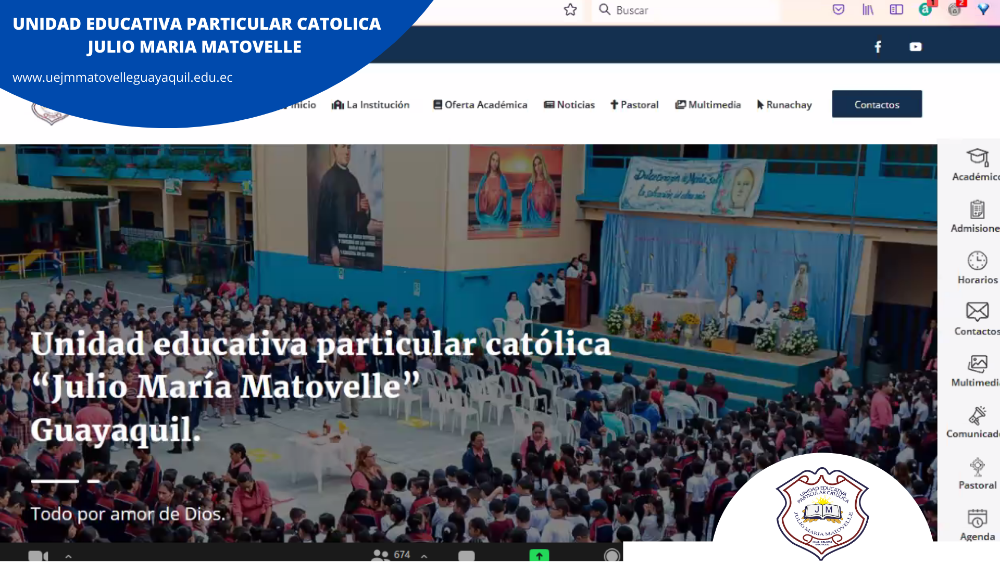This screenshot has width=1000, height=562.
Task: Open the Zoom chat icon
Action: click(466, 556)
